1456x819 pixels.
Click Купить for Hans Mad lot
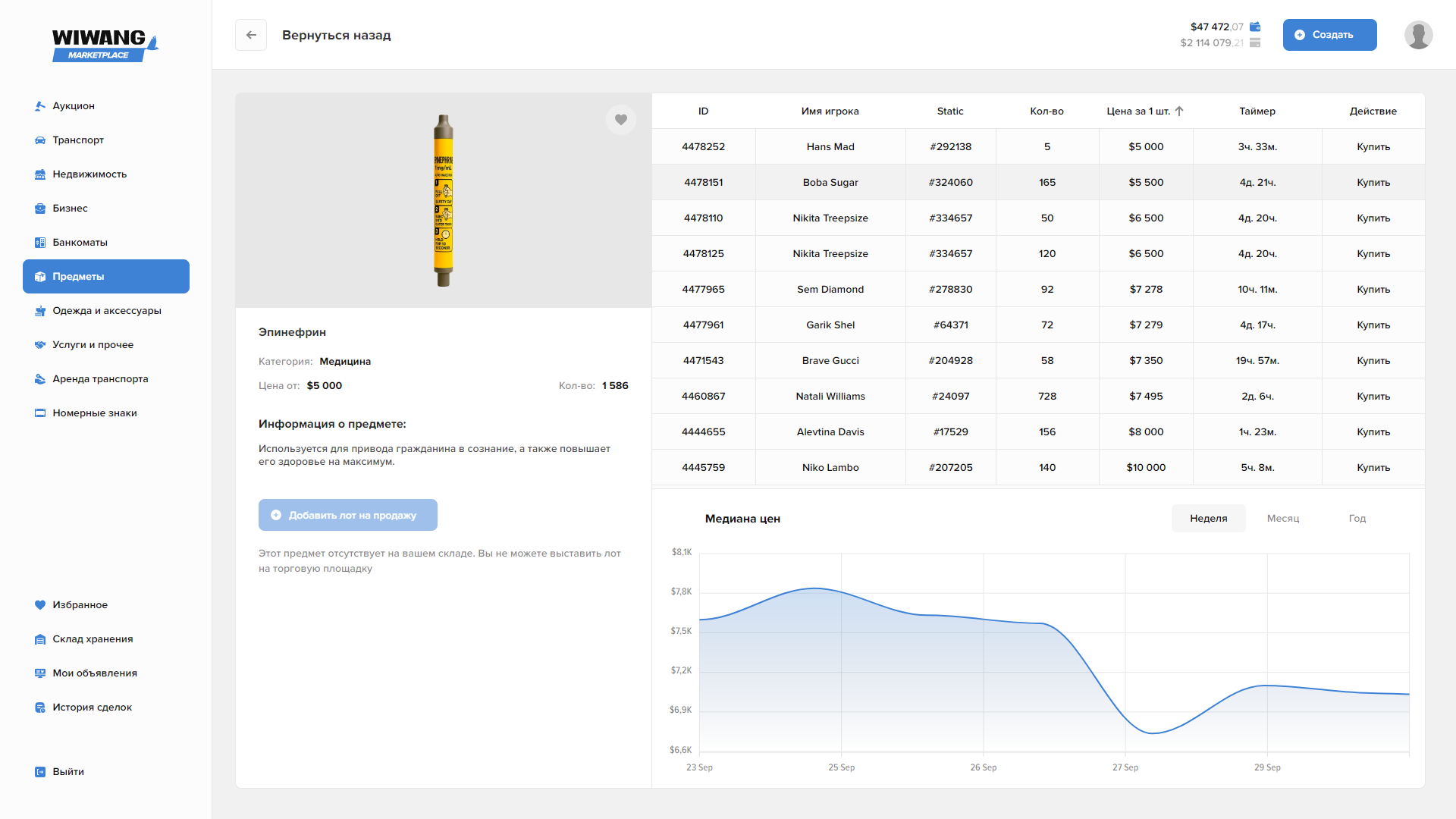click(1373, 147)
